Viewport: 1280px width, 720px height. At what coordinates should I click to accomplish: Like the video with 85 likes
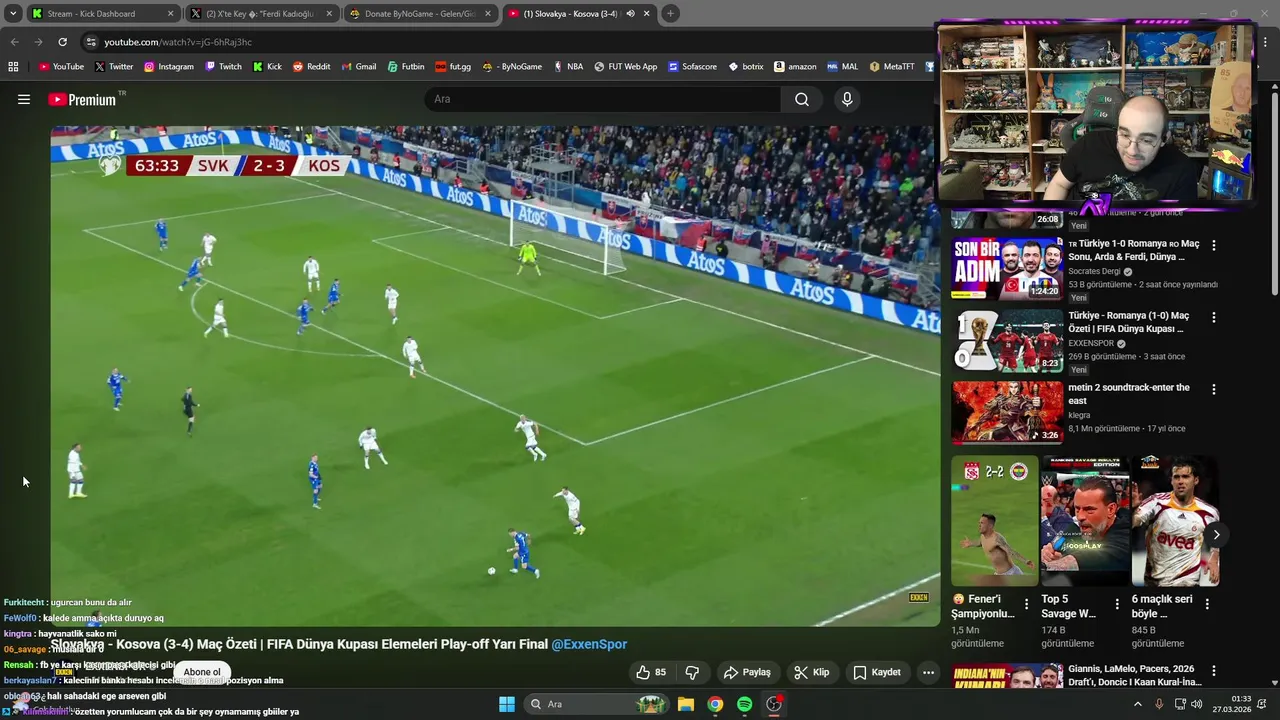click(x=651, y=672)
